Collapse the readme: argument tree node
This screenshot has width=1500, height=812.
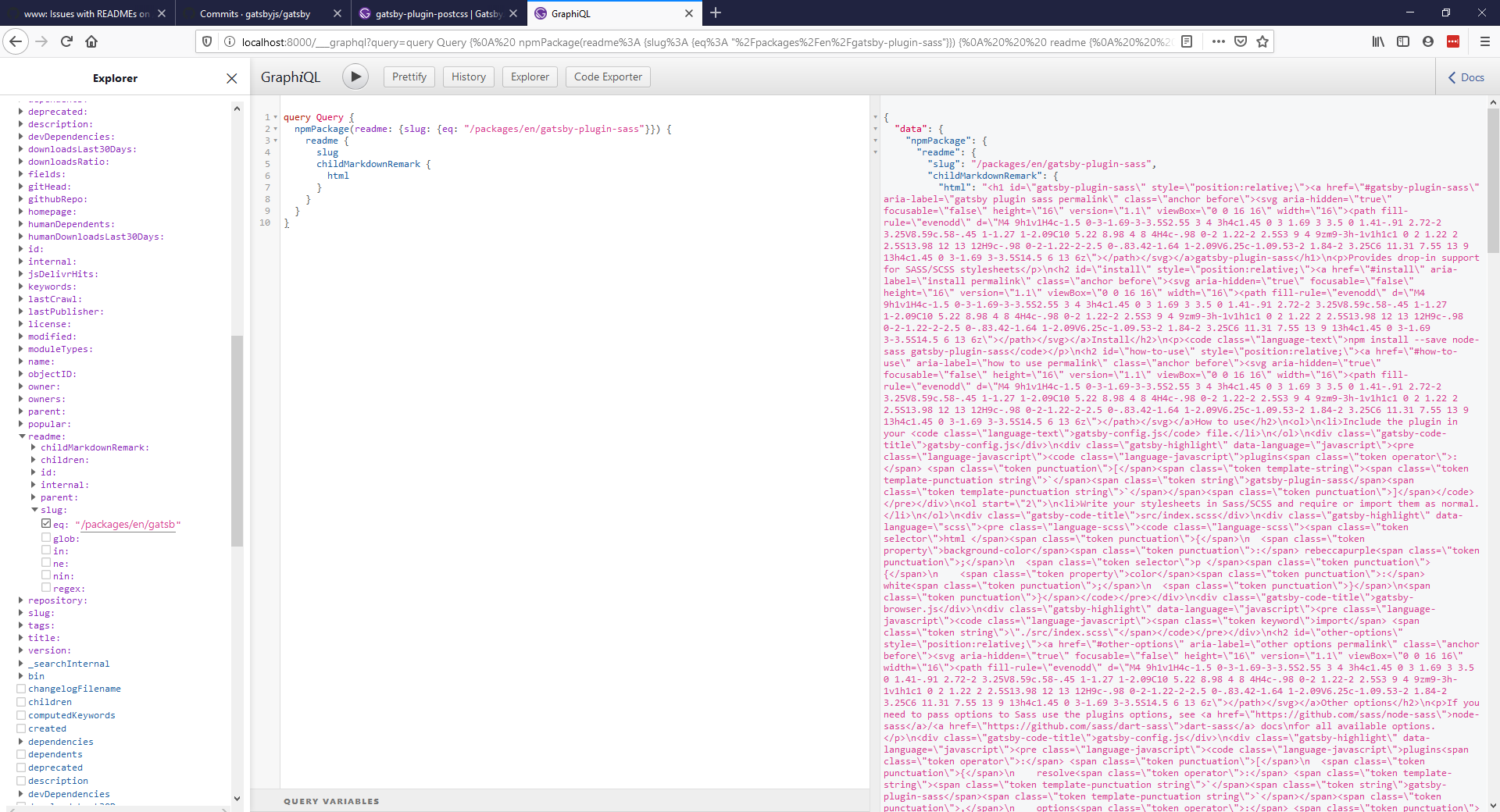pyautogui.click(x=22, y=436)
